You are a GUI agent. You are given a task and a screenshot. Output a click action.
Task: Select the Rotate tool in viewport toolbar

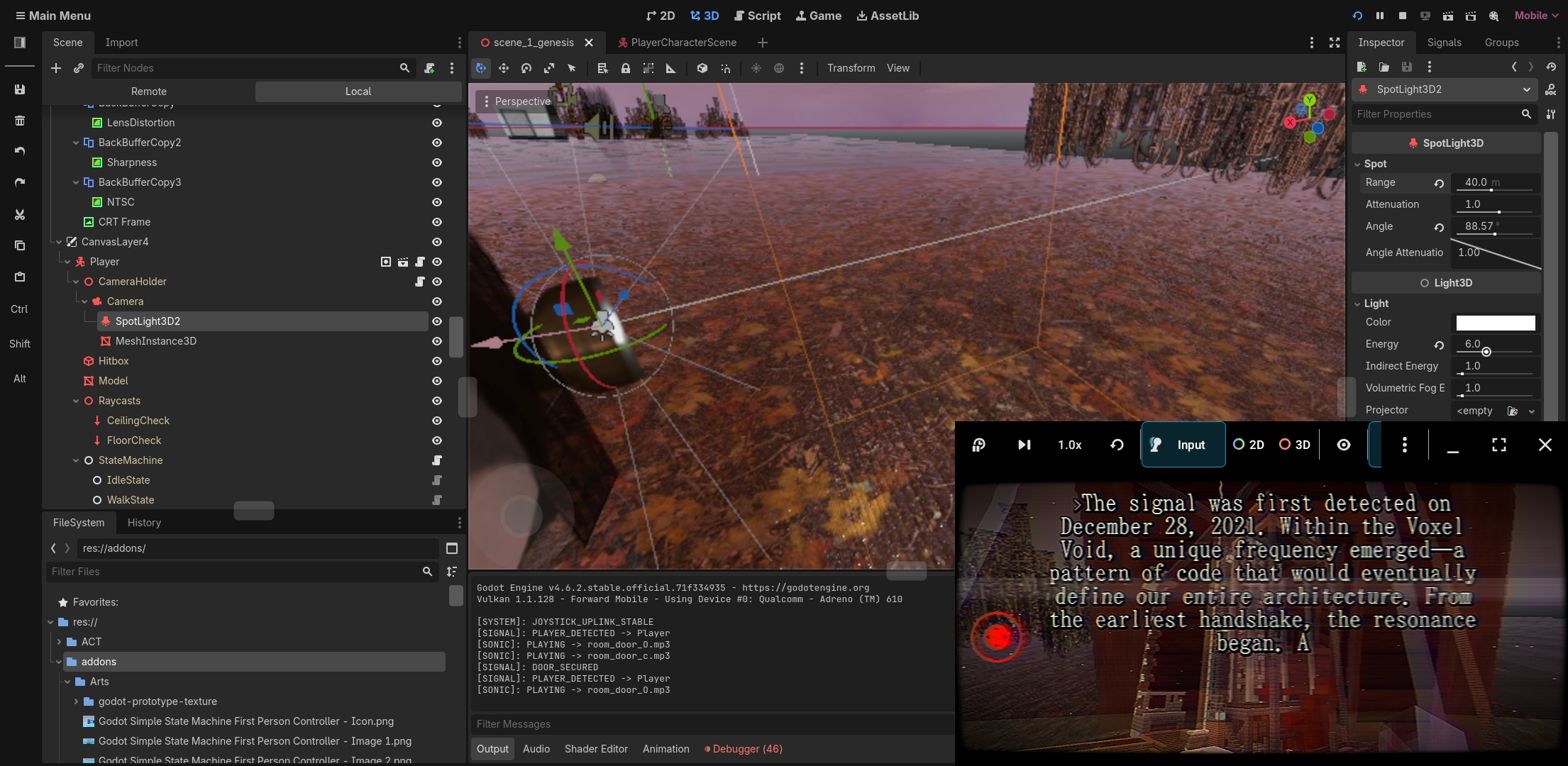click(526, 68)
